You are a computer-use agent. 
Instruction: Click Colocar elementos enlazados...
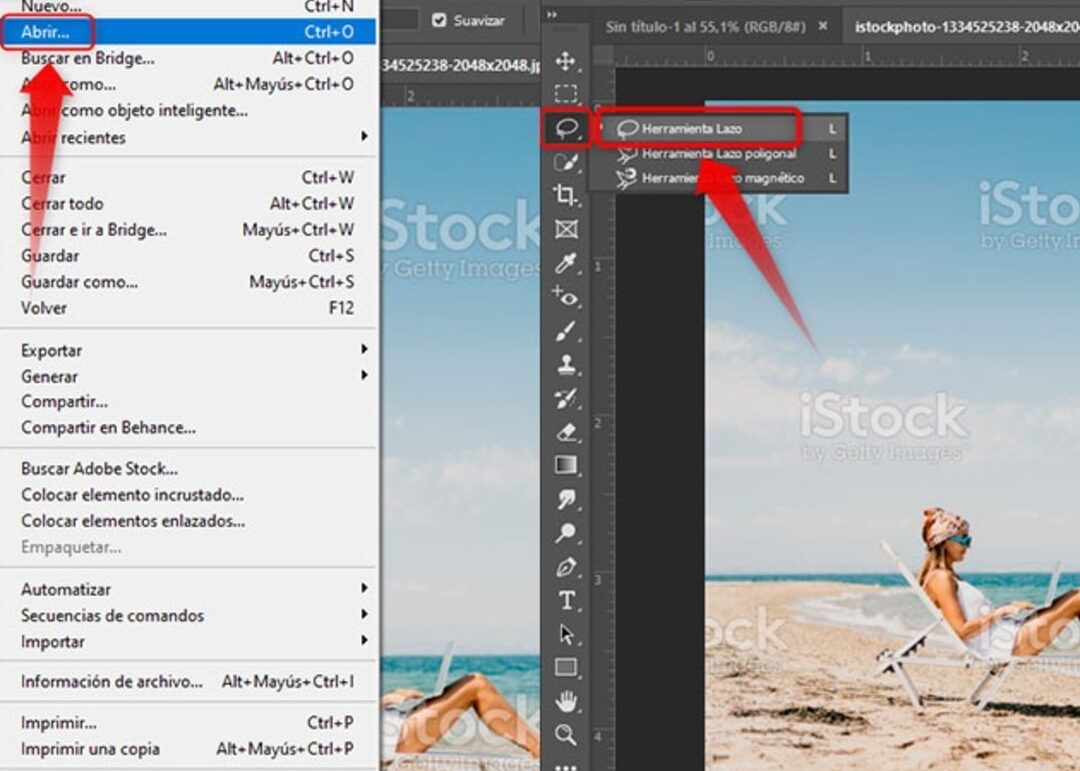(x=188, y=522)
